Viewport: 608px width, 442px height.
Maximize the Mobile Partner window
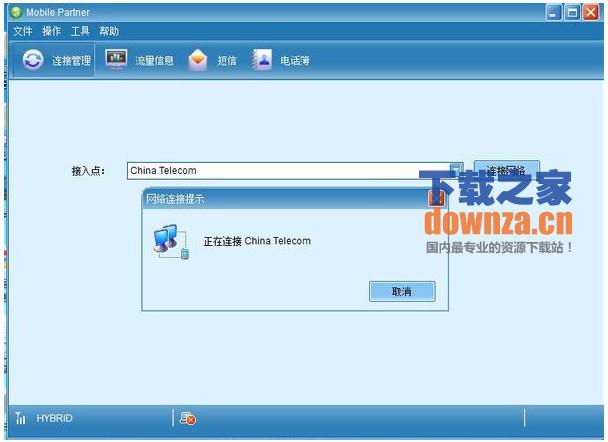pyautogui.click(x=572, y=13)
